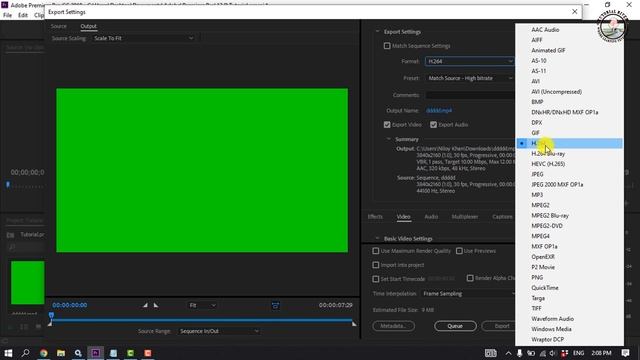Click the volume icon in system tray
Viewport: 640px width, 360px height.
pyautogui.click(x=553, y=353)
